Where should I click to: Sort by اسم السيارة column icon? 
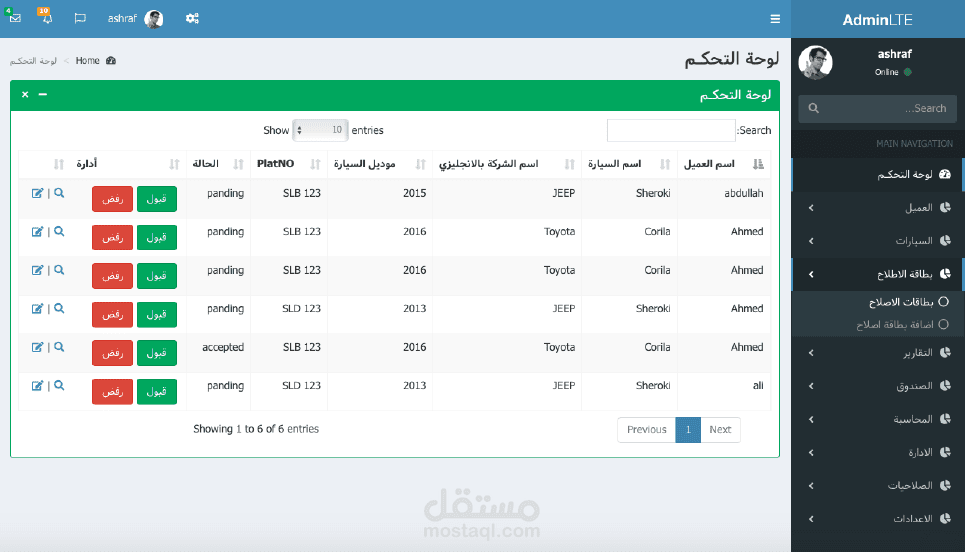click(665, 164)
